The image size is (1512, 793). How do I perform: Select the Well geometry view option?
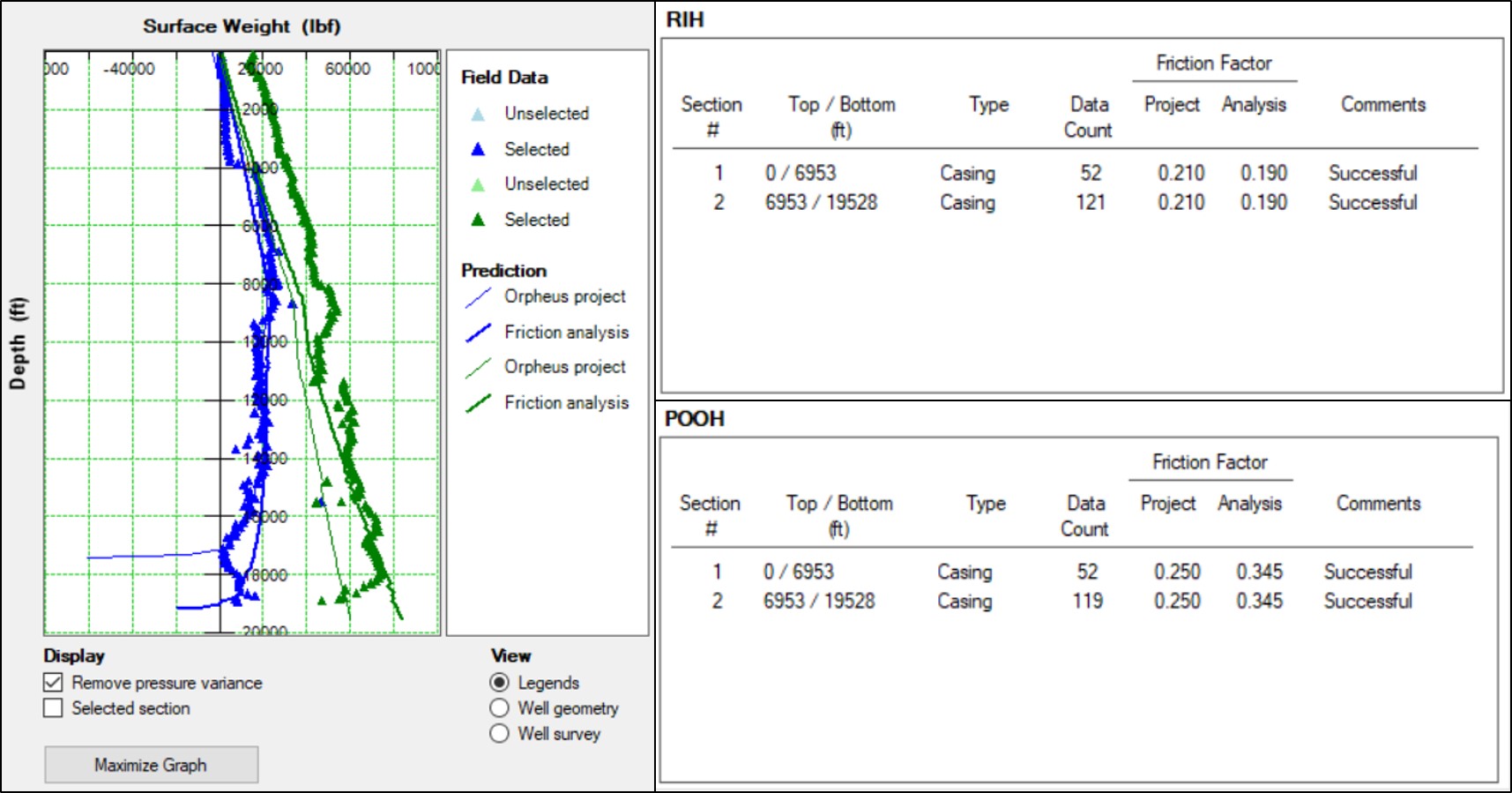[499, 708]
